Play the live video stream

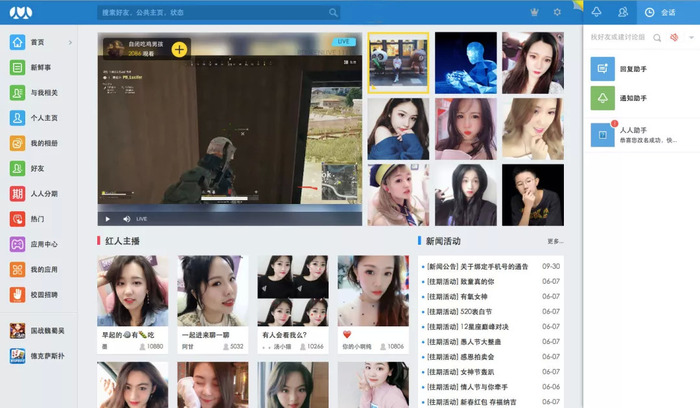click(108, 219)
